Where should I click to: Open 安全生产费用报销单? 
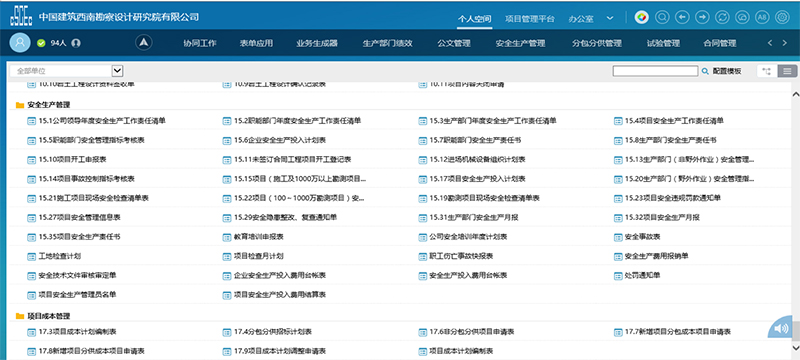tap(657, 256)
